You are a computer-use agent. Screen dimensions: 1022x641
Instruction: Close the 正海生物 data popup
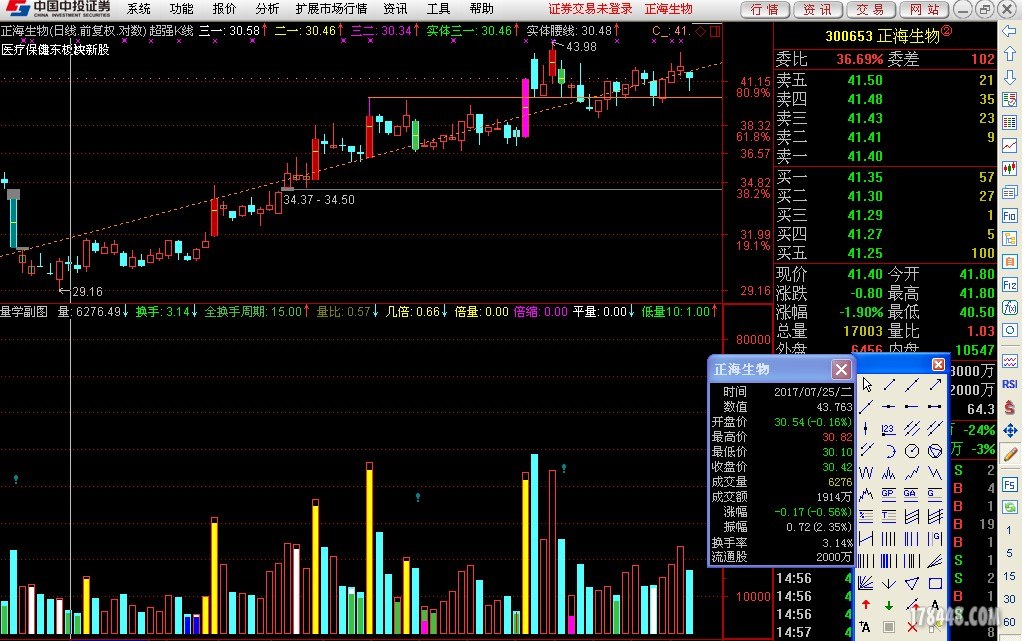(841, 370)
